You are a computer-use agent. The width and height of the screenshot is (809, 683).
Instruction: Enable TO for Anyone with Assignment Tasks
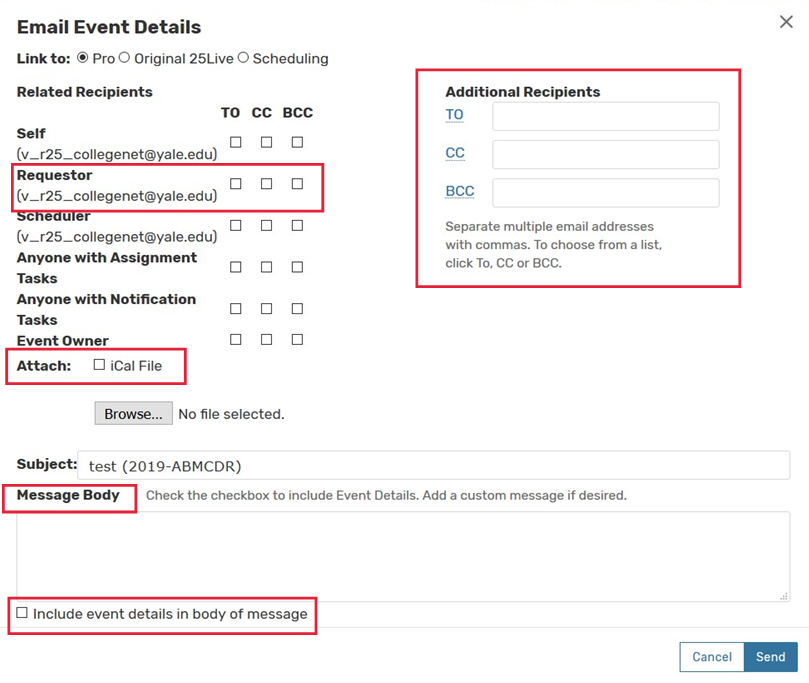pos(236,267)
